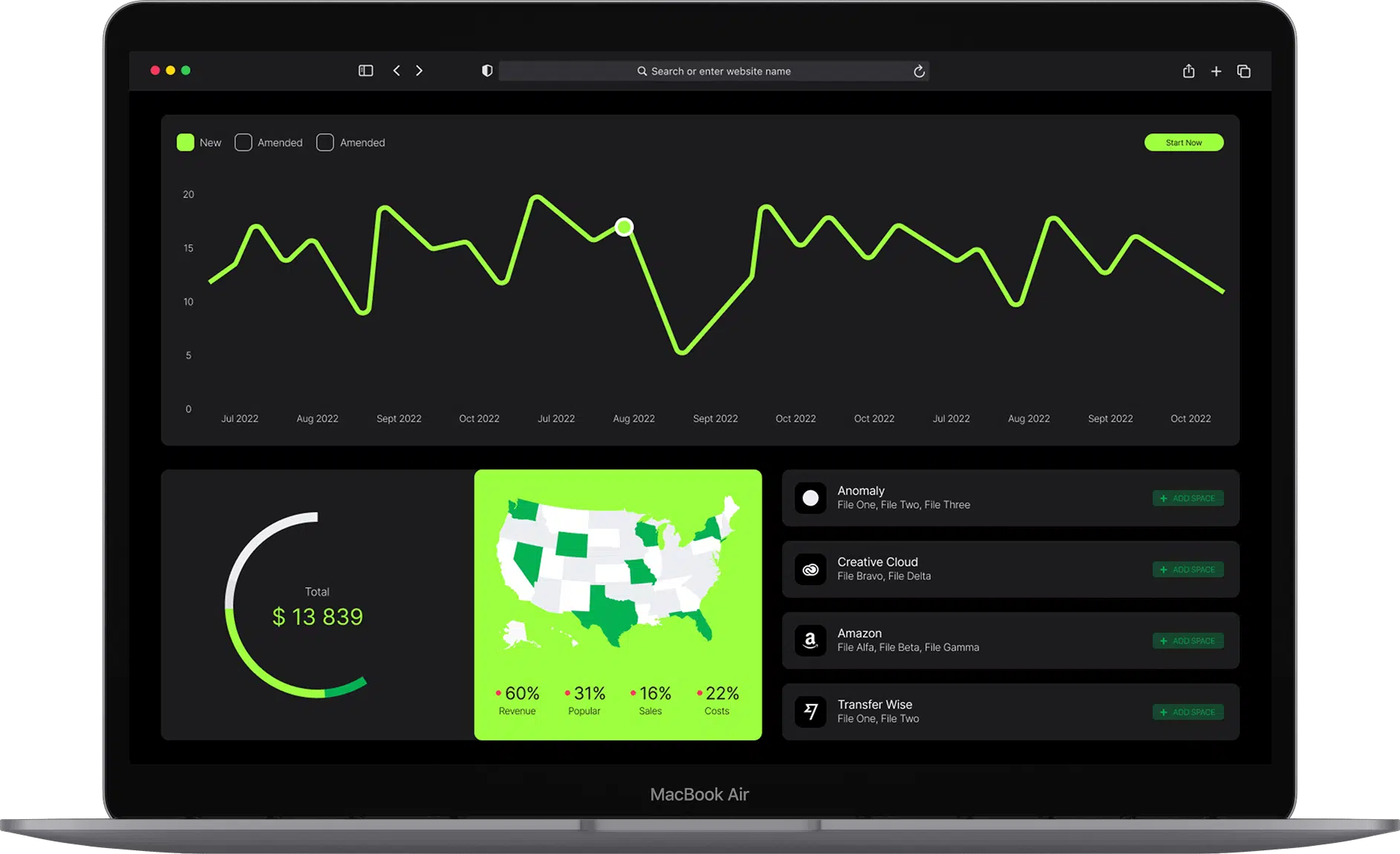
Task: Go forward using the right chevron arrow
Action: (420, 71)
